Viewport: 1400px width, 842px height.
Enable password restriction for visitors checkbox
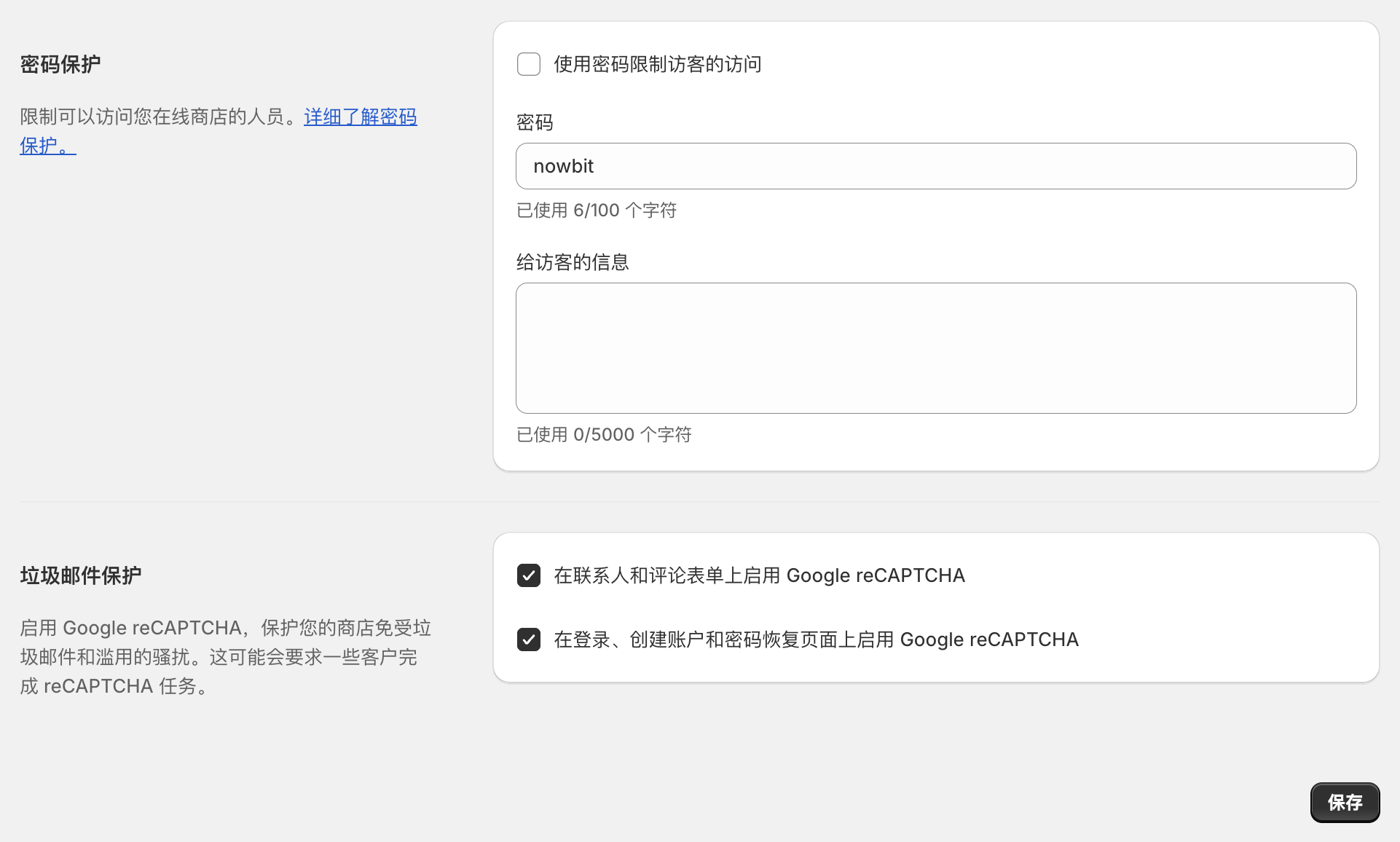tap(529, 64)
